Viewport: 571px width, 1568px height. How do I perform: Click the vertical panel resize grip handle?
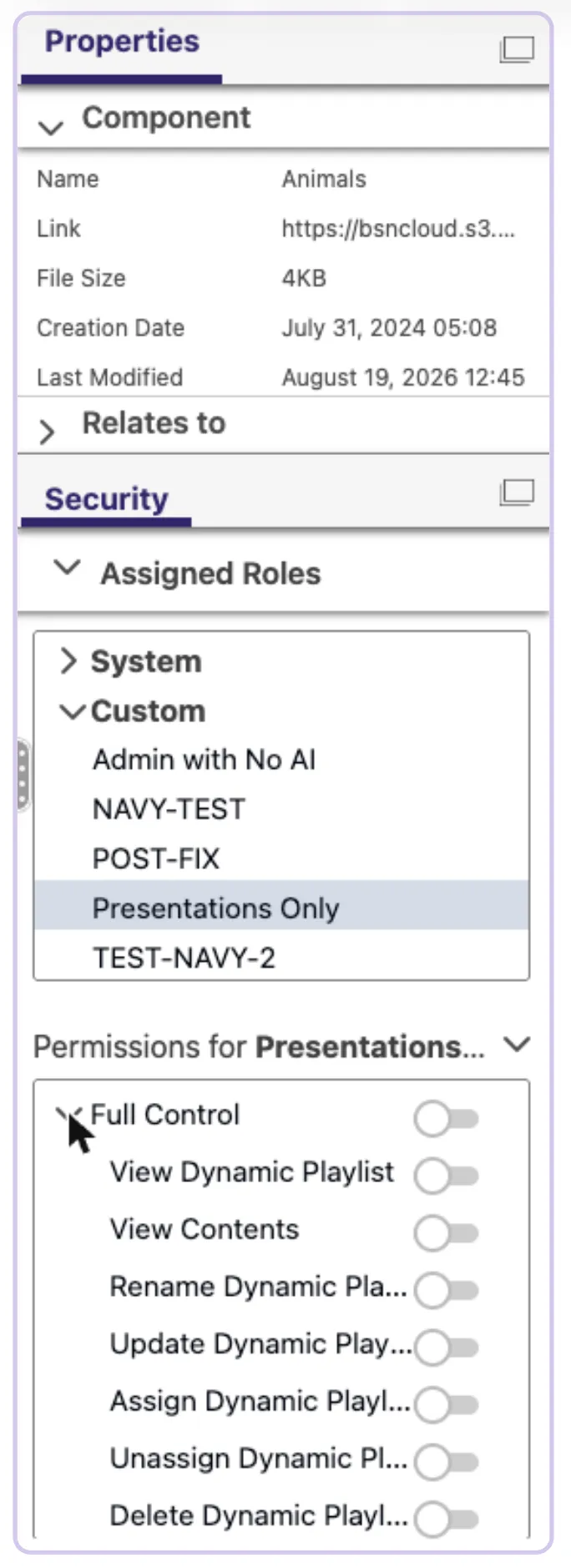(23, 776)
